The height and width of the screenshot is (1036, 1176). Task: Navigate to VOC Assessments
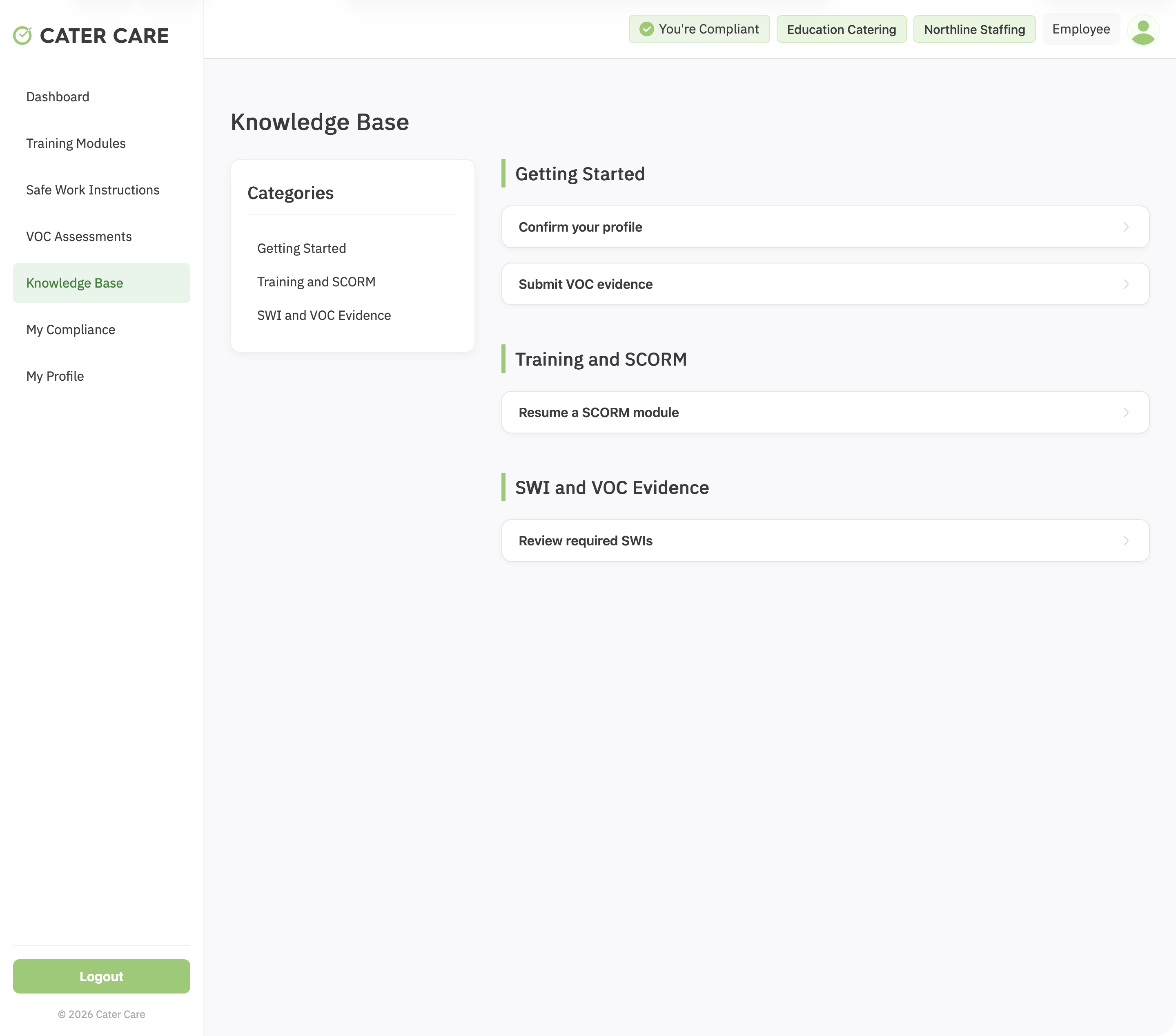pos(101,237)
